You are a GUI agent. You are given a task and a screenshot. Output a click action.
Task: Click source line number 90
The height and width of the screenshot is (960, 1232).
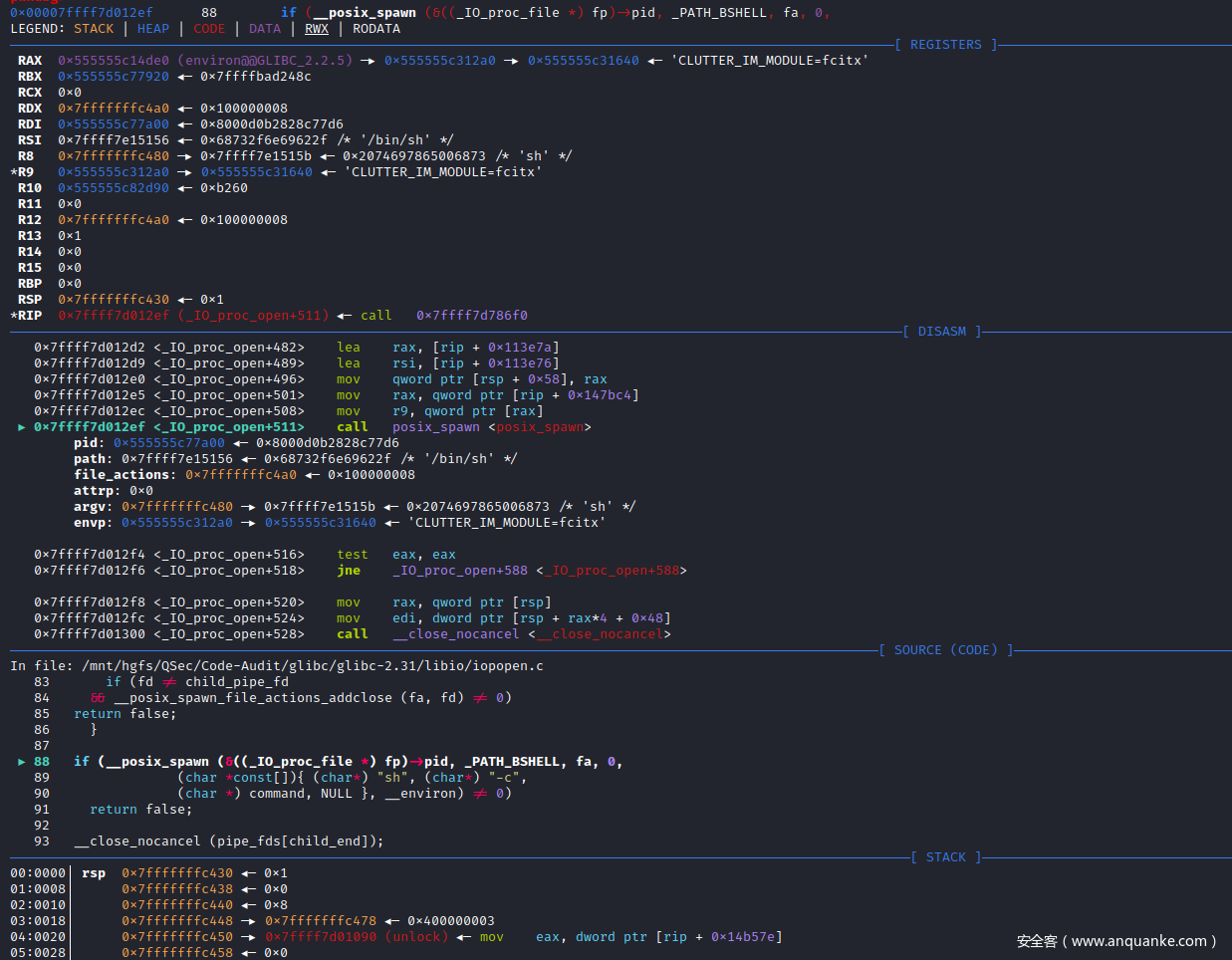pyautogui.click(x=42, y=794)
